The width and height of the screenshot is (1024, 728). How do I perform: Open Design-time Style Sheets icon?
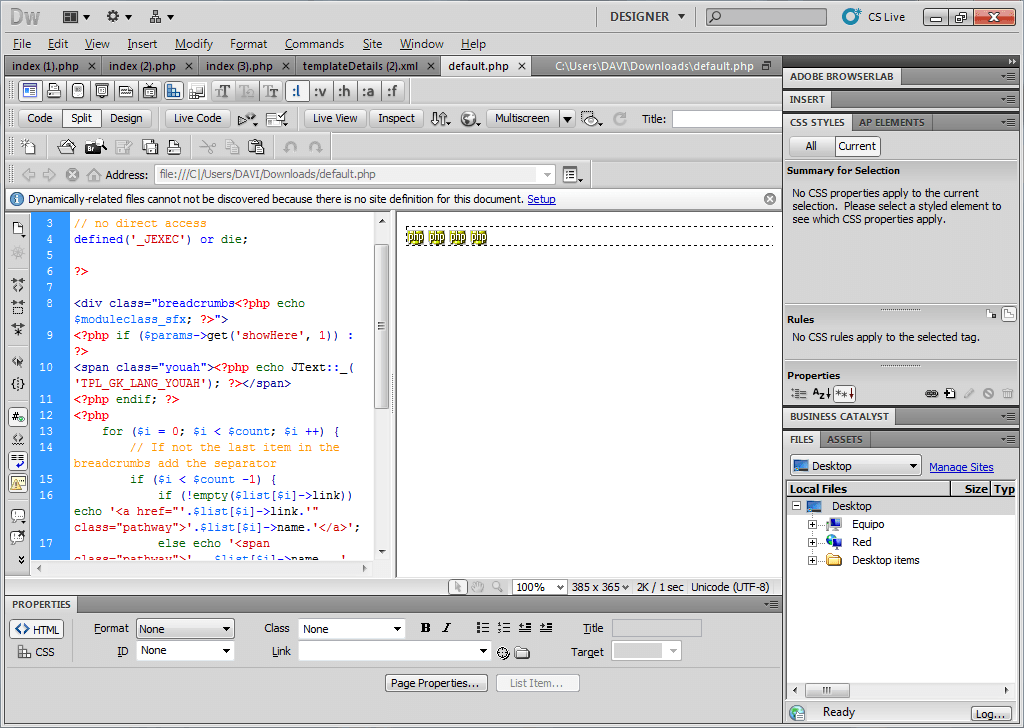tap(197, 91)
